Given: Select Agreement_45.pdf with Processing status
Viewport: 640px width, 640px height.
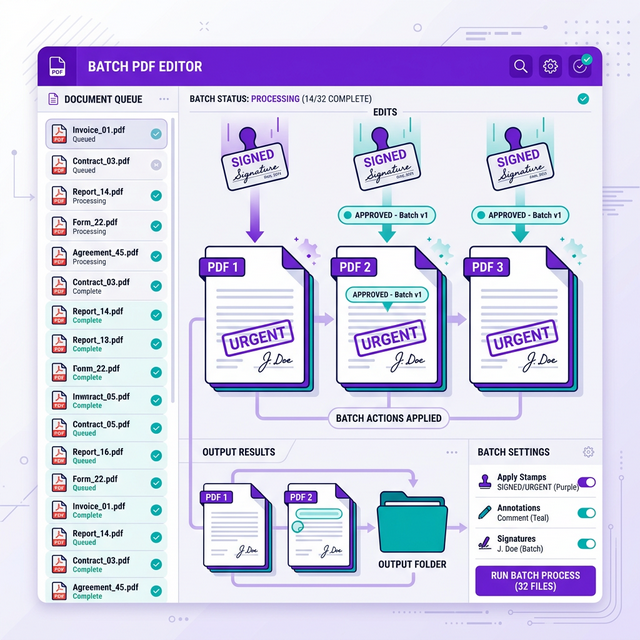Looking at the screenshot, I should pos(106,257).
